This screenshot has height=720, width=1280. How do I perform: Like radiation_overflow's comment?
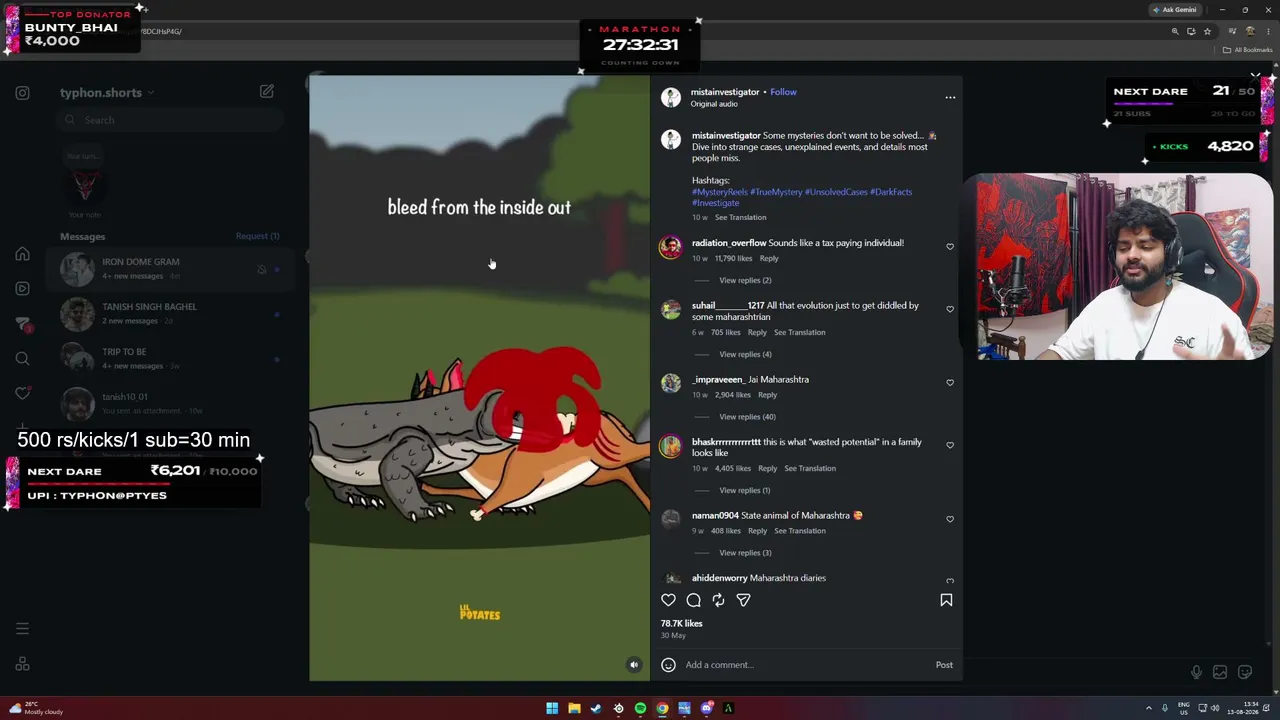[x=950, y=246]
